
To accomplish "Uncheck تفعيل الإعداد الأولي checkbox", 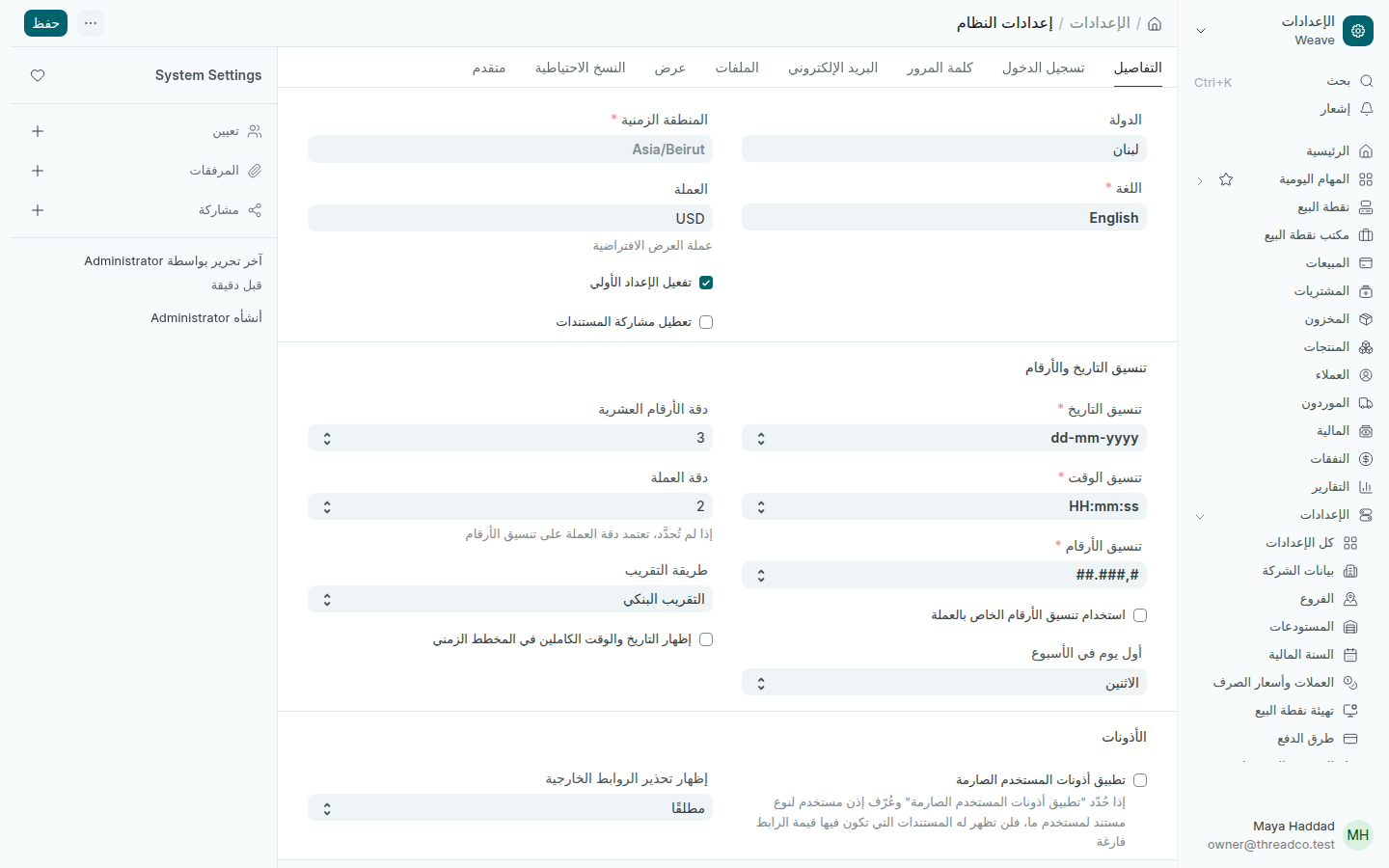I will click(706, 283).
